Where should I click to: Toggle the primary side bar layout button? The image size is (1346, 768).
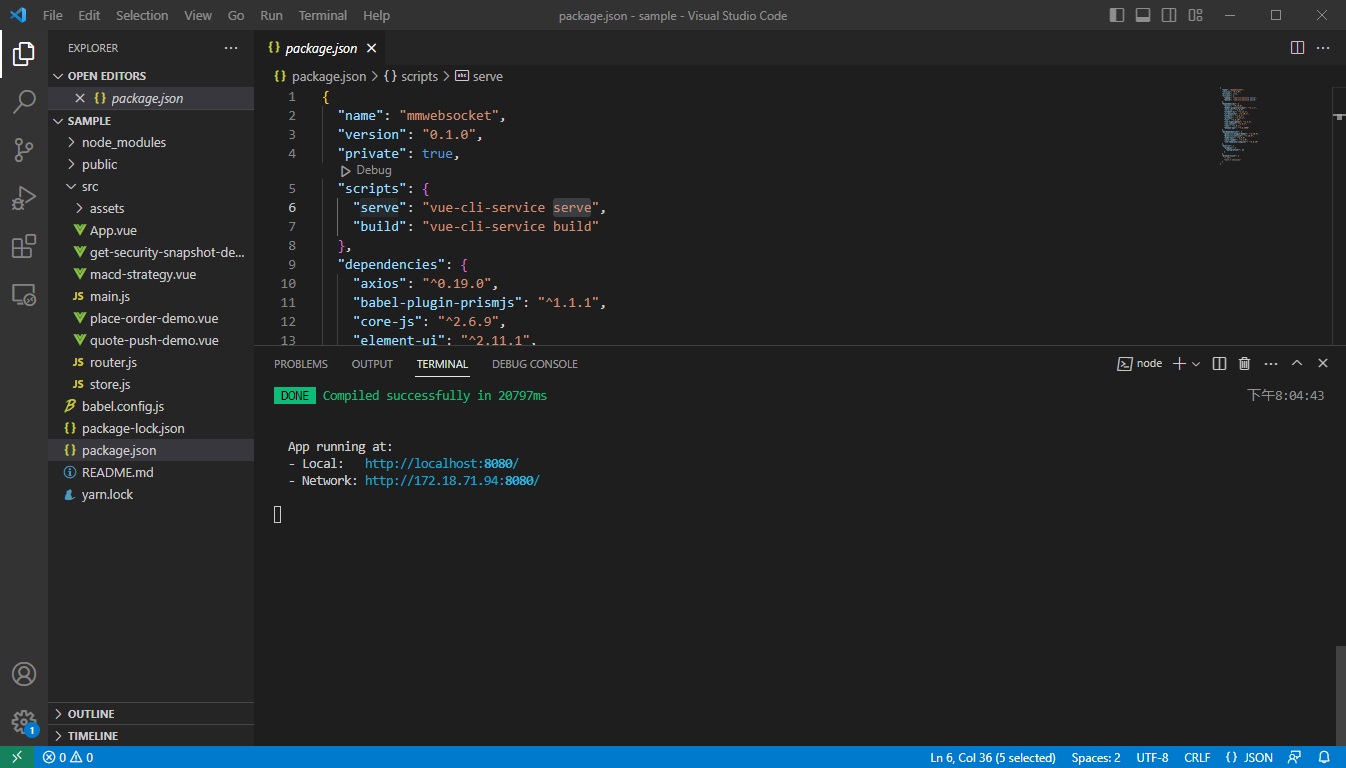tap(1117, 15)
